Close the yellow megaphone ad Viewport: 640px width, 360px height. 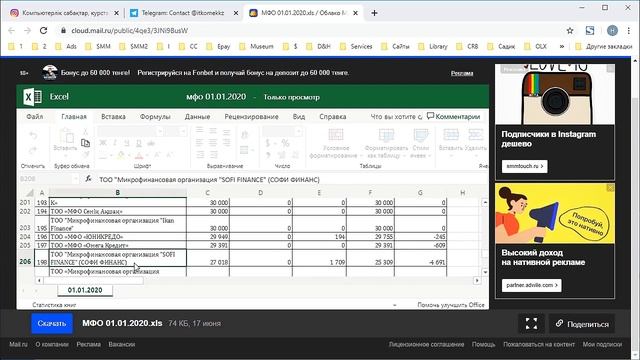pos(610,187)
